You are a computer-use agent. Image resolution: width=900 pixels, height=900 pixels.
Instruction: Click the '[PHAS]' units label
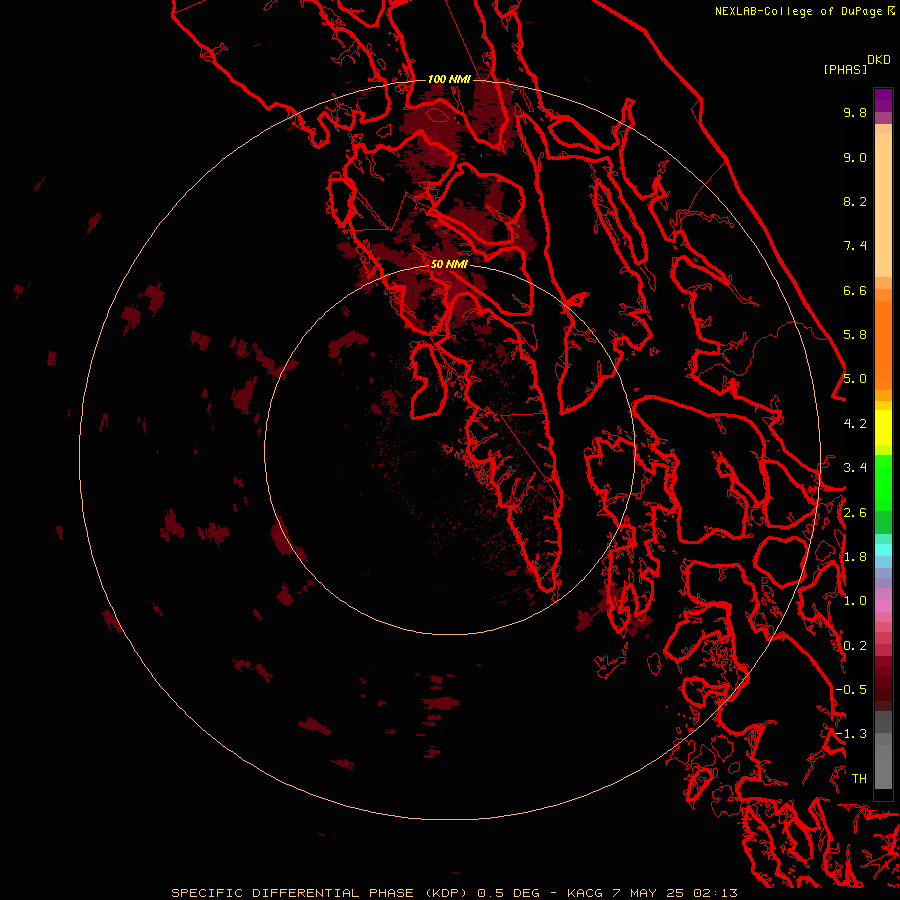pos(845,69)
